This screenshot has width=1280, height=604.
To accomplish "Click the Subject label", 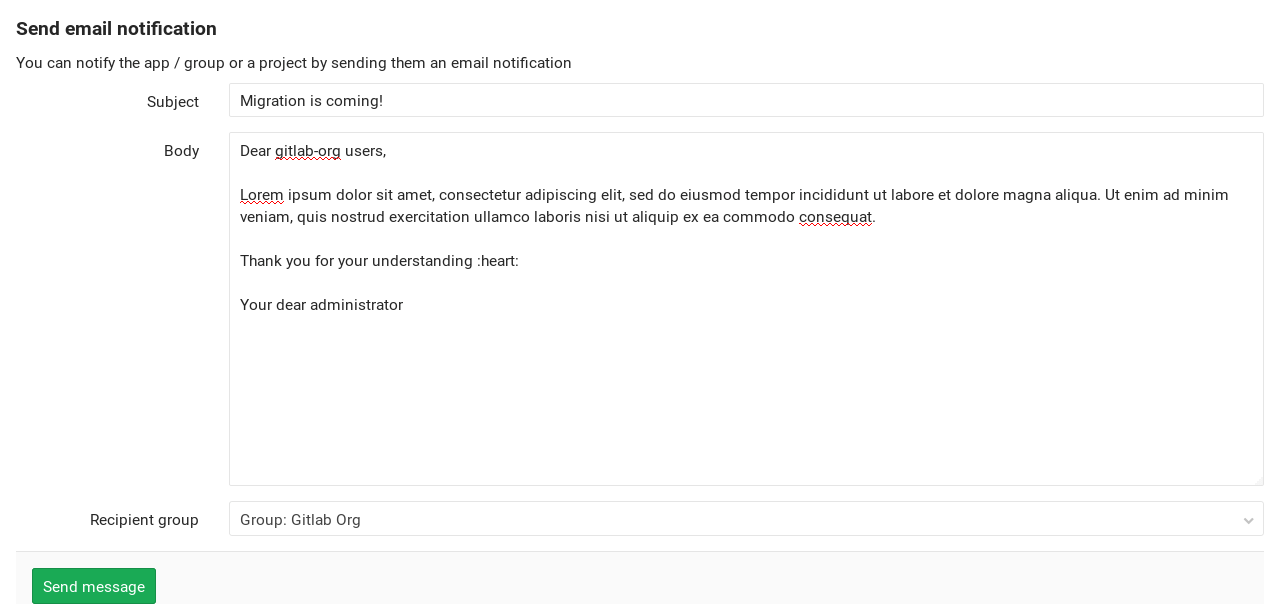I will click(x=172, y=102).
